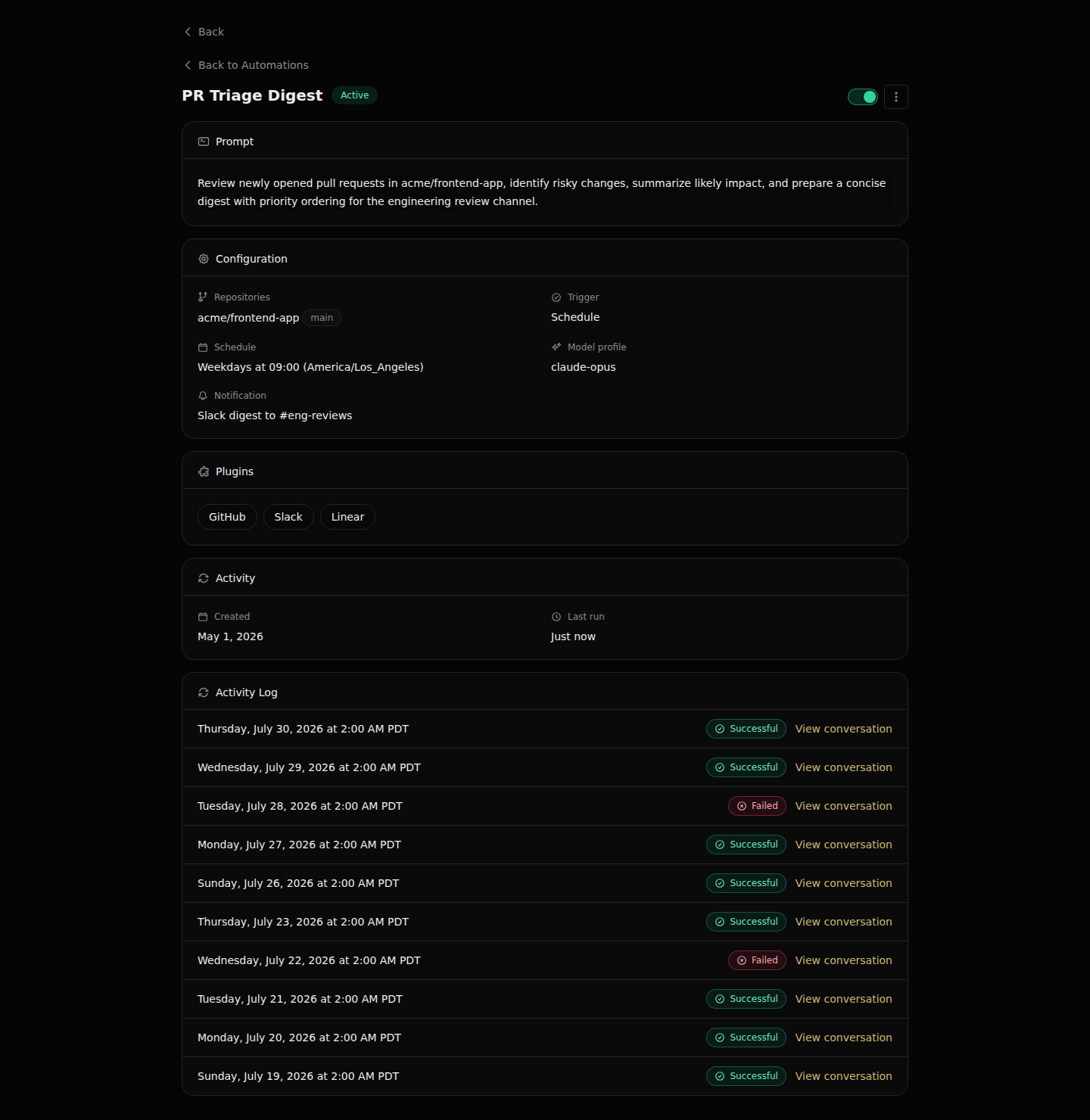This screenshot has width=1090, height=1120.
Task: Click the Back to Automations chevron icon
Action: [188, 65]
